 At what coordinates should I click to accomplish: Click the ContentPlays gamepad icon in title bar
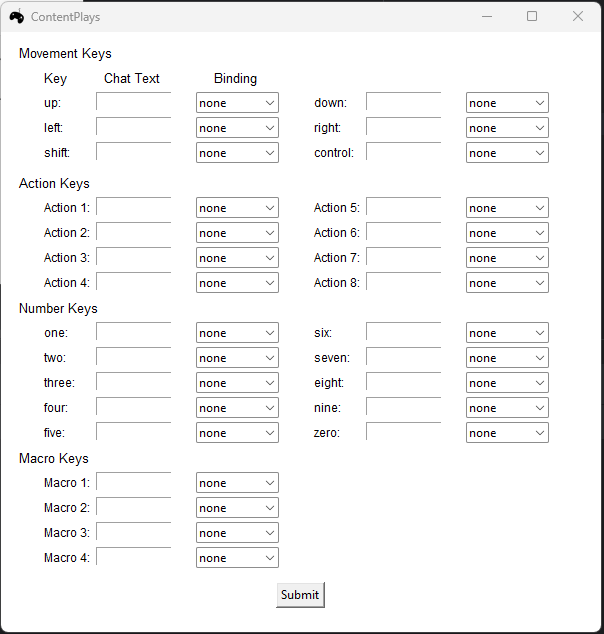16,17
